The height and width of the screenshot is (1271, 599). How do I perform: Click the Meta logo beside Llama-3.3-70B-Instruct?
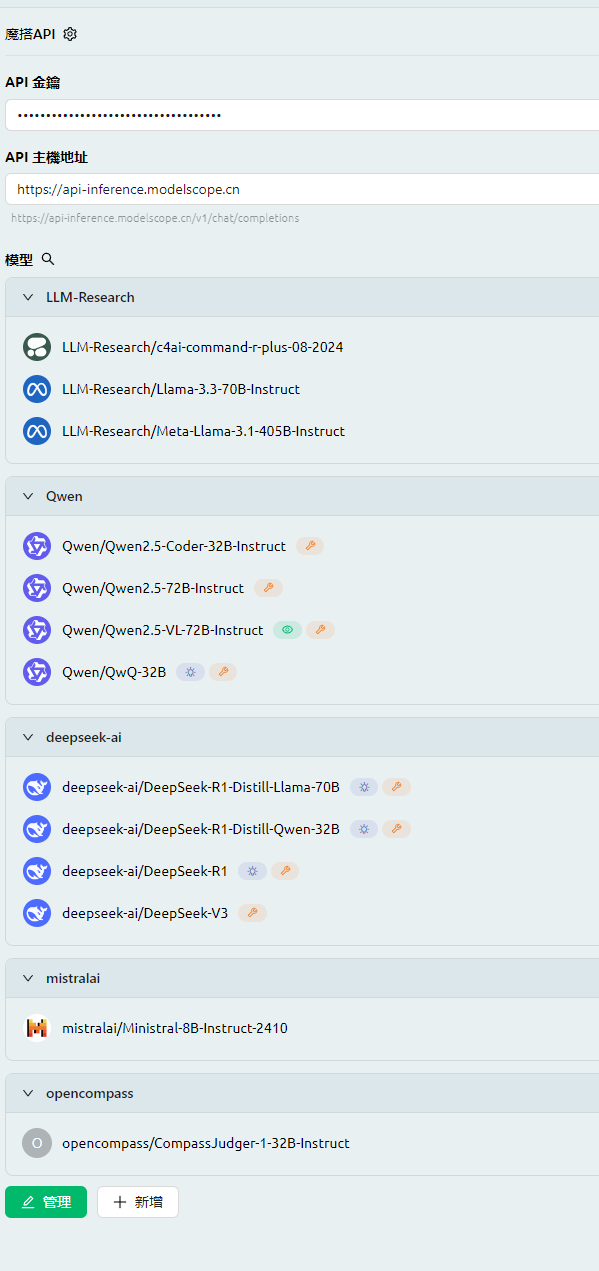pyautogui.click(x=37, y=389)
